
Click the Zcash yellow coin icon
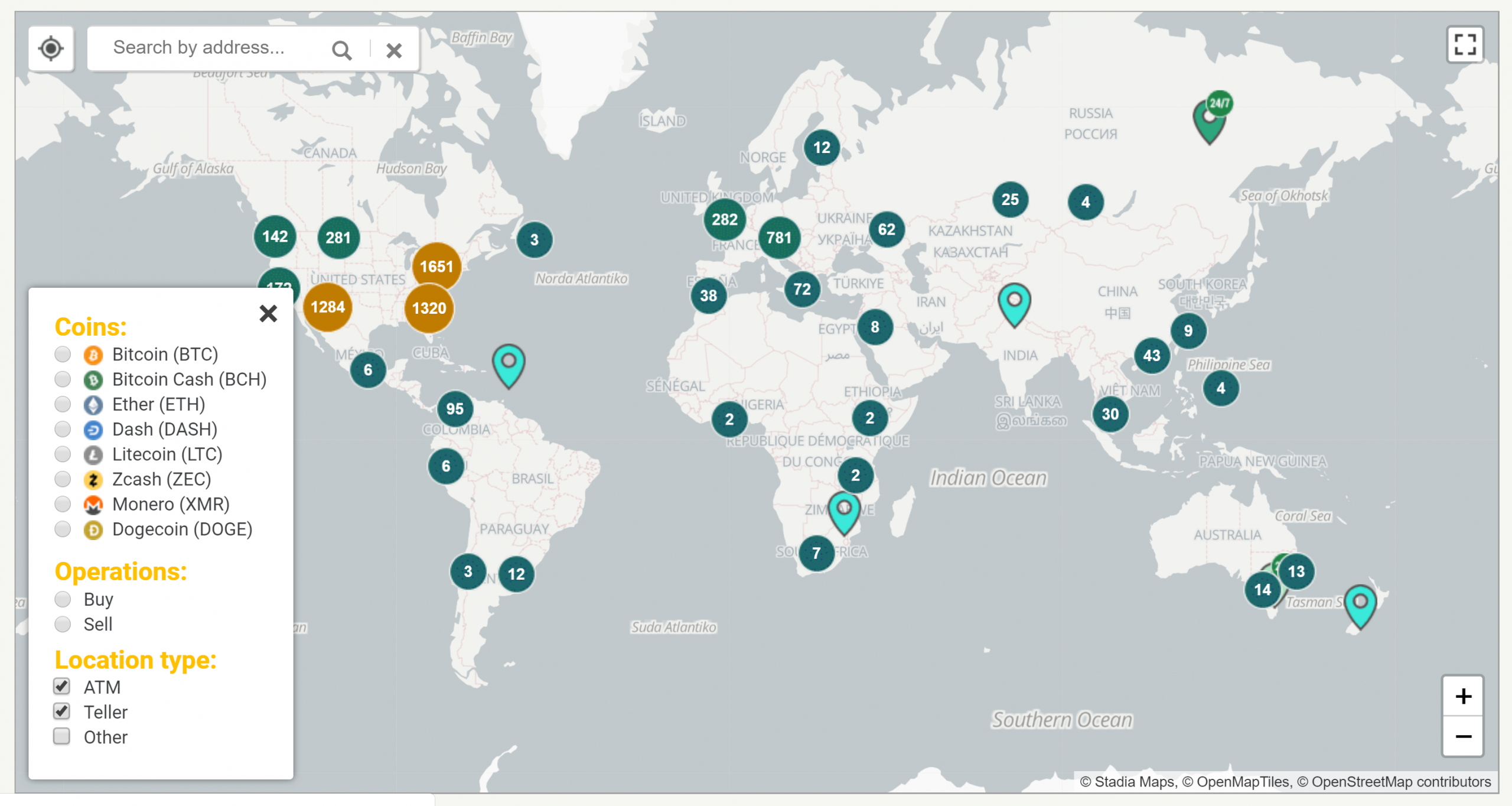tap(93, 480)
